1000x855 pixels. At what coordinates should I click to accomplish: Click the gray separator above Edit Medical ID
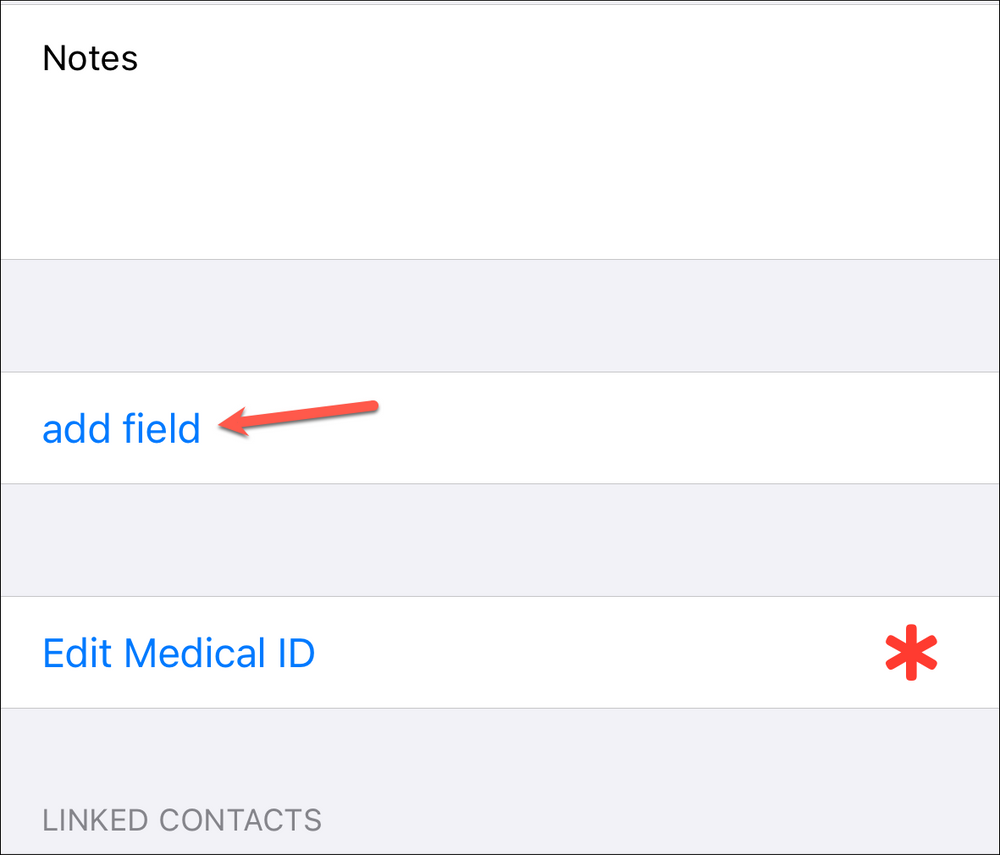click(x=500, y=540)
